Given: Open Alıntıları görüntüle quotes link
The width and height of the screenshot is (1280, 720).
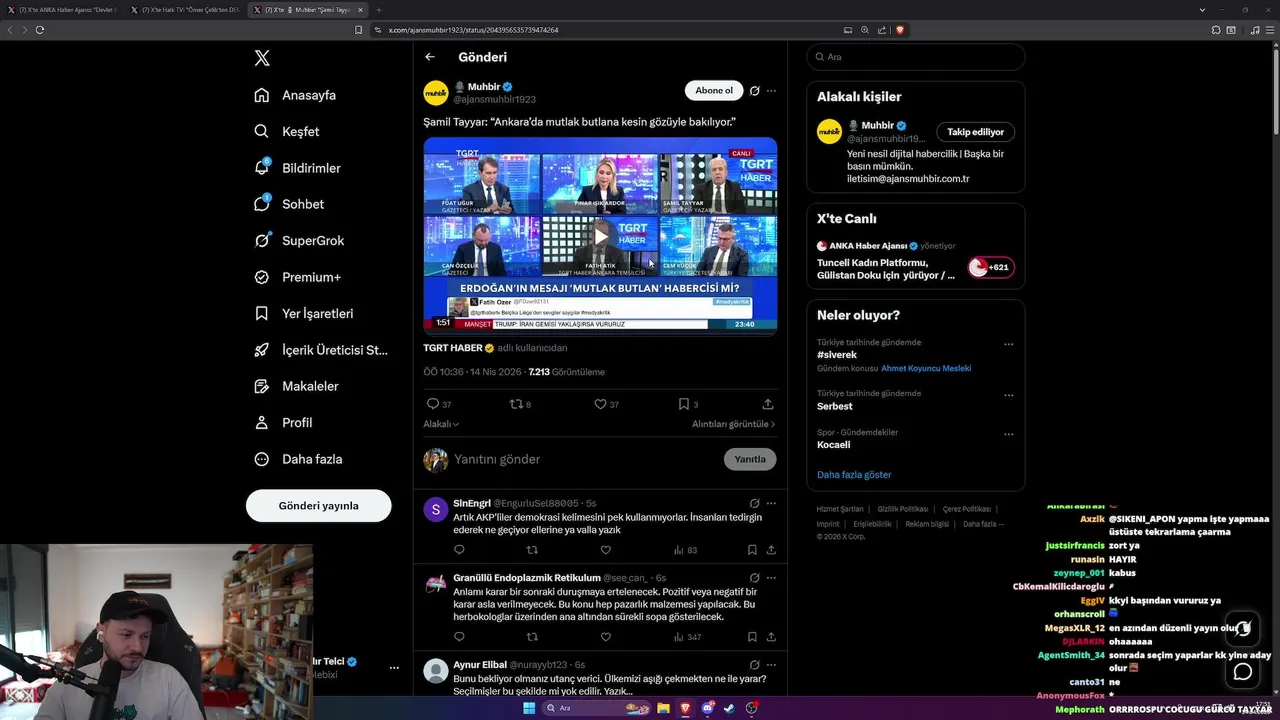Looking at the screenshot, I should coord(733,424).
